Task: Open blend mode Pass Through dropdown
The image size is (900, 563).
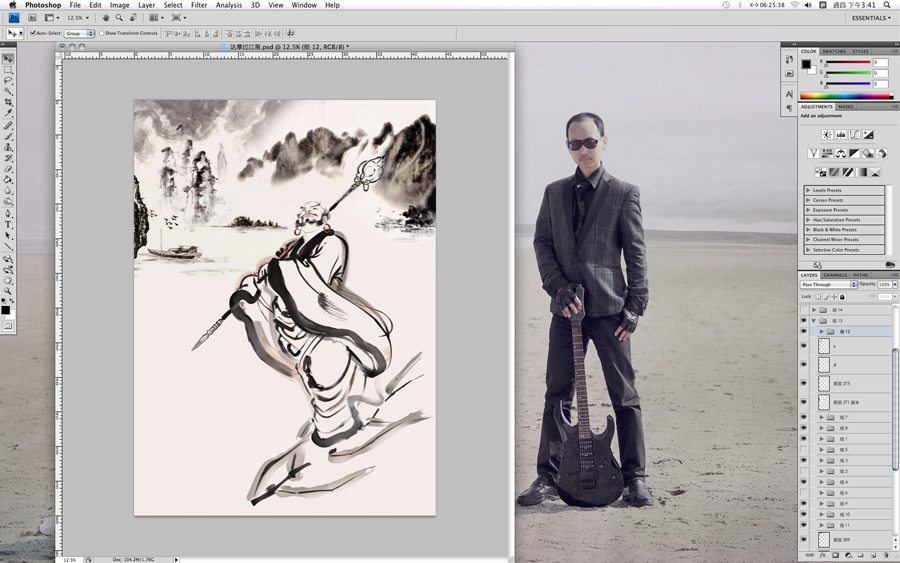Action: (x=828, y=285)
